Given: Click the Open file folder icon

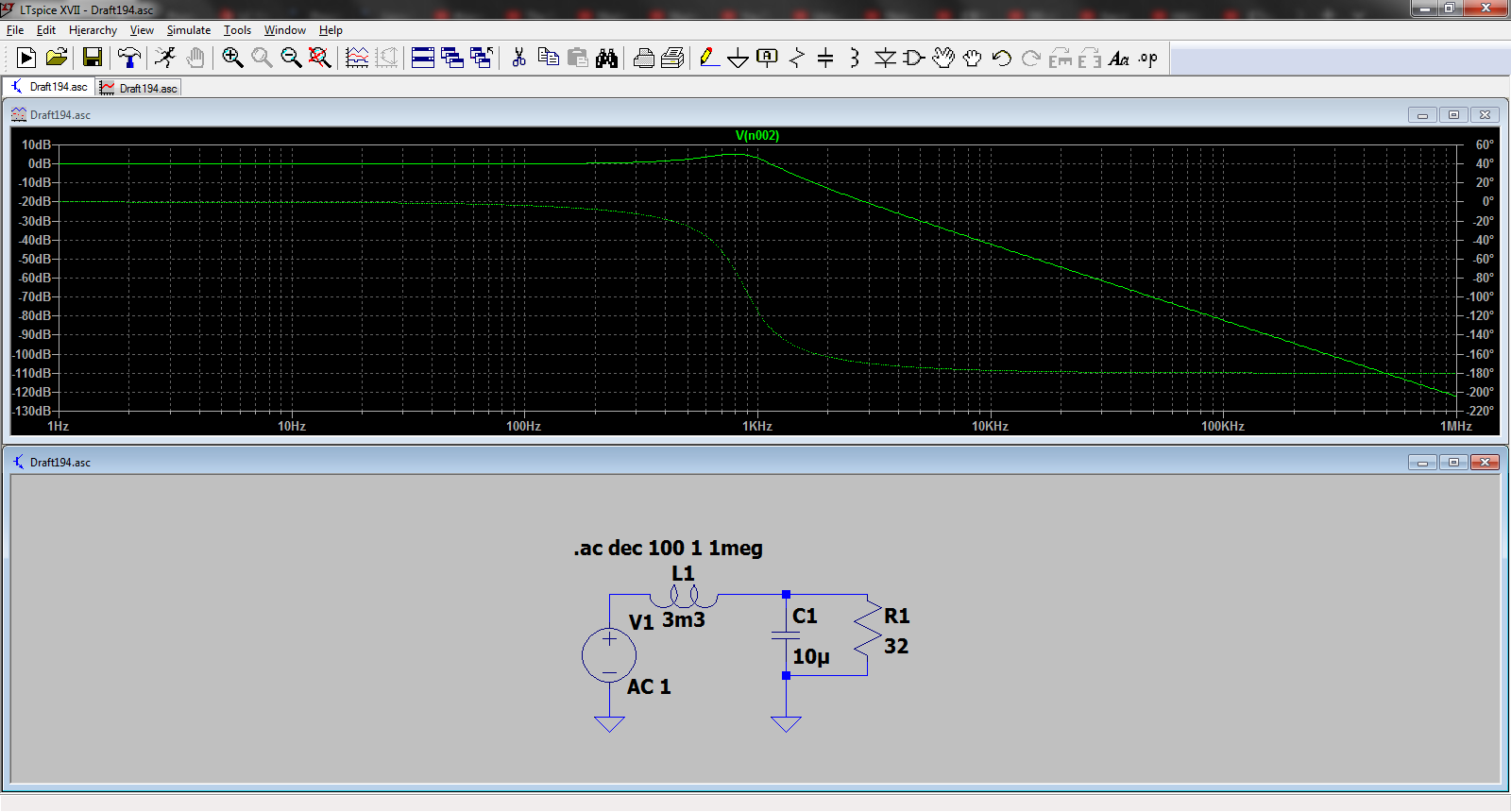Looking at the screenshot, I should tap(57, 58).
